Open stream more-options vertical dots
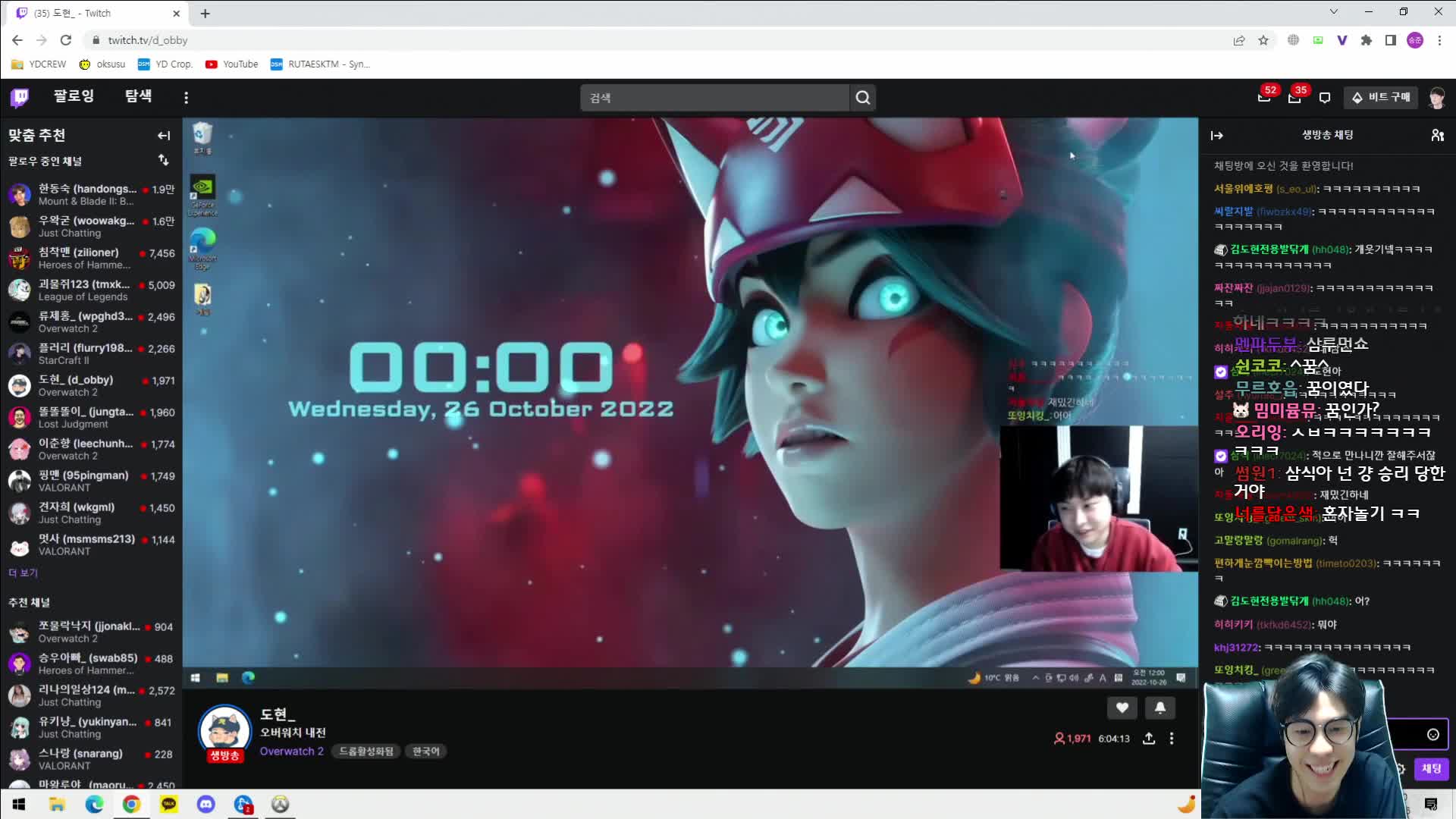 [x=1172, y=739]
